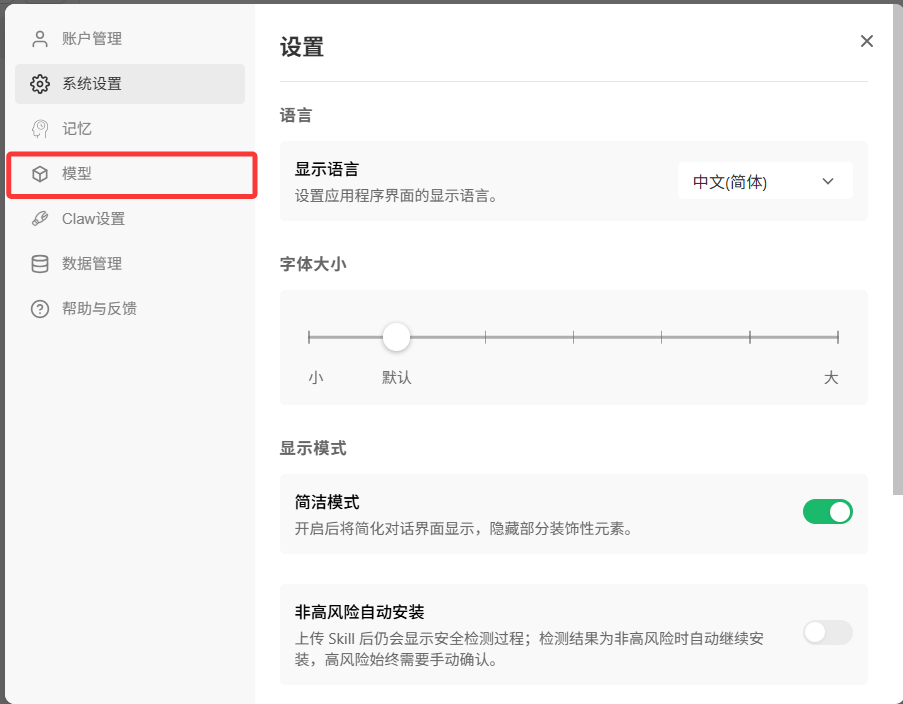
Task: Open 帮助与反馈 page
Action: tap(130, 309)
